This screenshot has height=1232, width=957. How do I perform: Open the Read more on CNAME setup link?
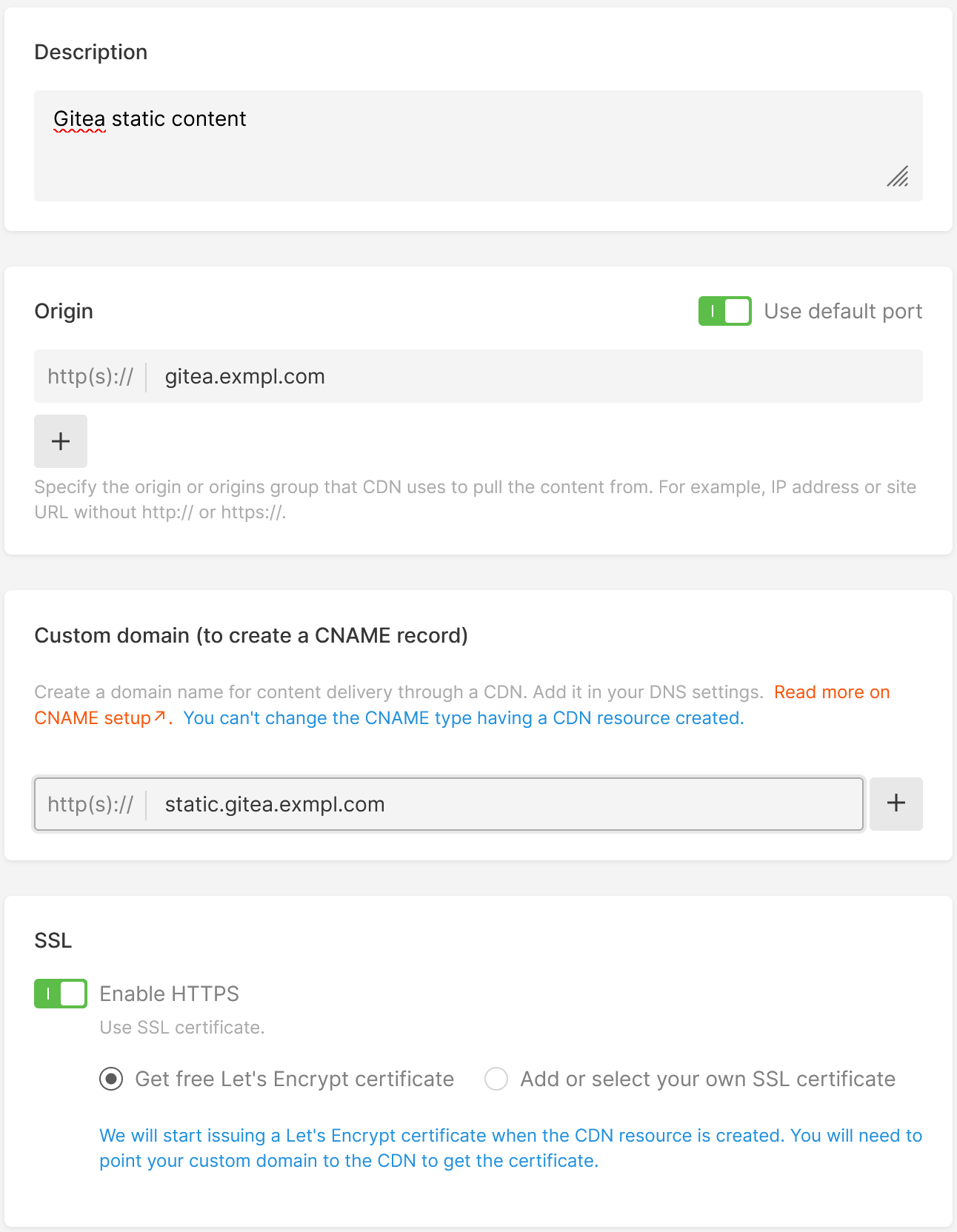tap(831, 692)
